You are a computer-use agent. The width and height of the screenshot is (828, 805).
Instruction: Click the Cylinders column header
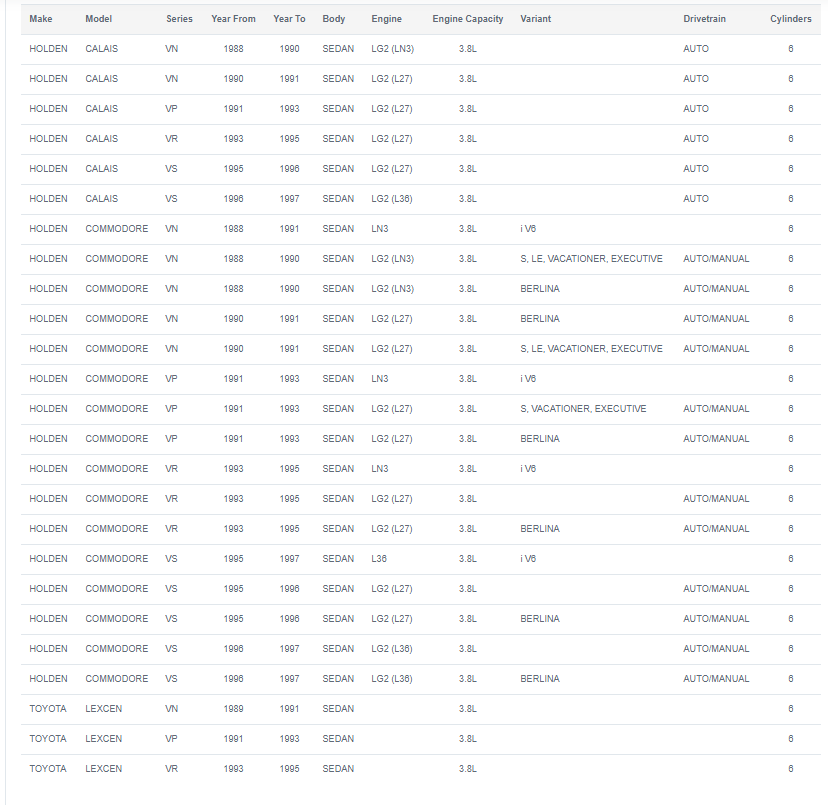coord(791,18)
